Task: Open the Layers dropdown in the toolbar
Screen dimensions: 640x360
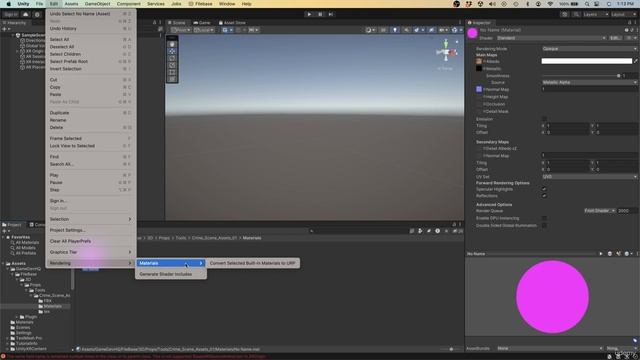Action: click(x=596, y=14)
